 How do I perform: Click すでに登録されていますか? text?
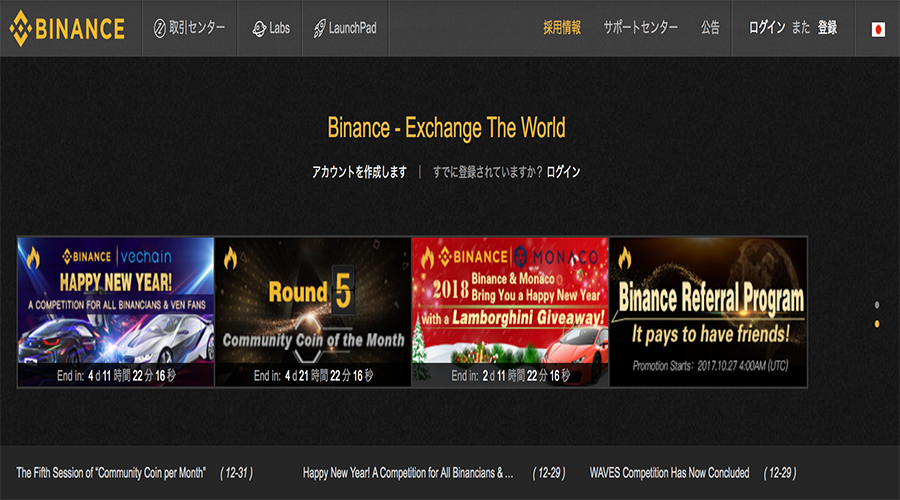pyautogui.click(x=487, y=172)
